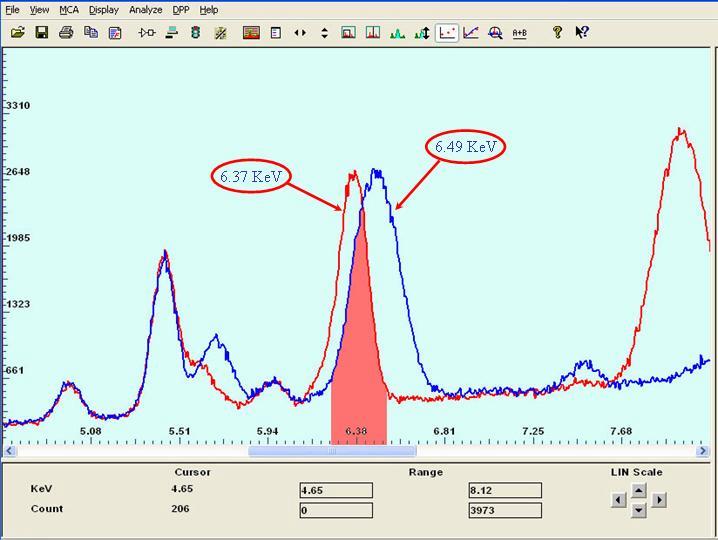This screenshot has width=718, height=540.
Task: Click the LIN Scale label
Action: tap(636, 472)
